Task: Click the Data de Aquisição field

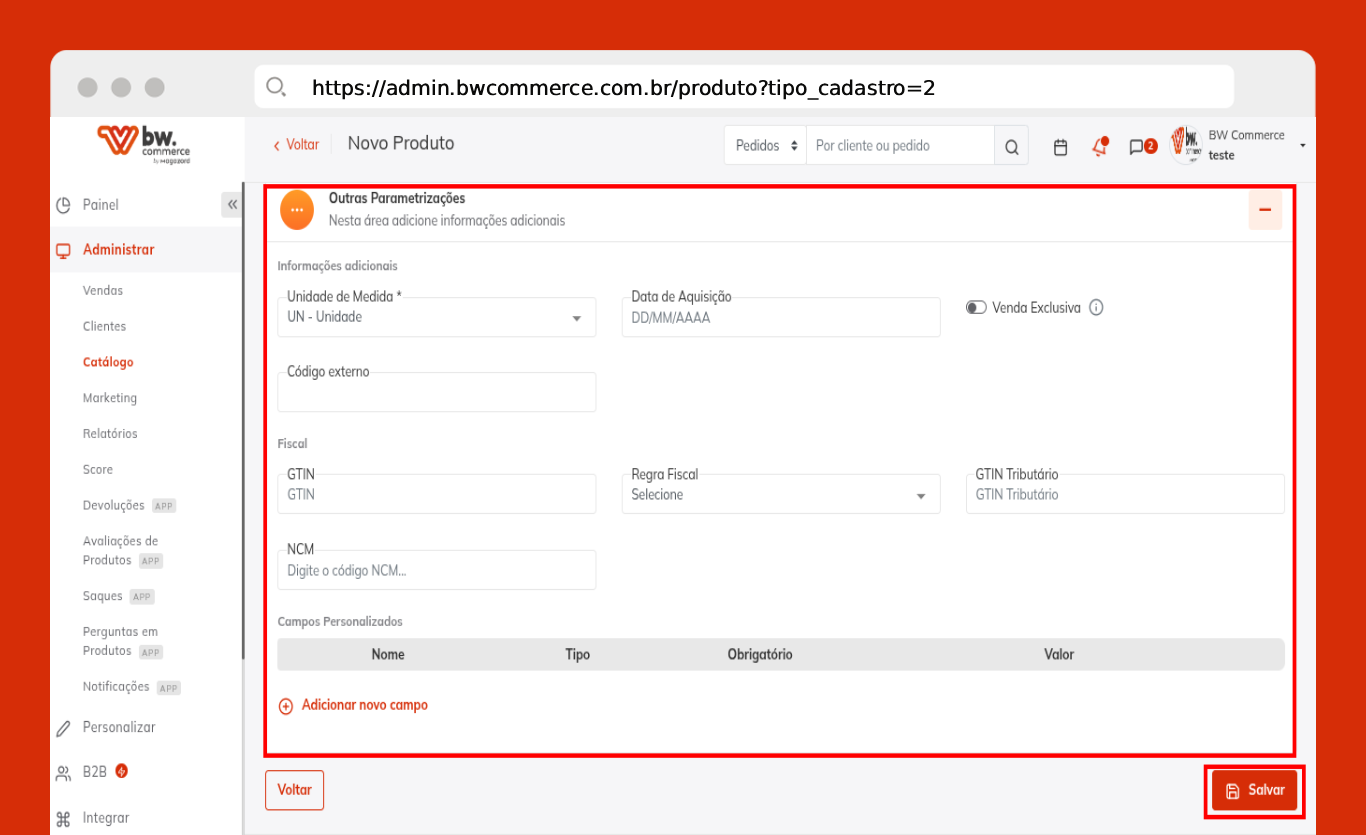Action: point(780,318)
